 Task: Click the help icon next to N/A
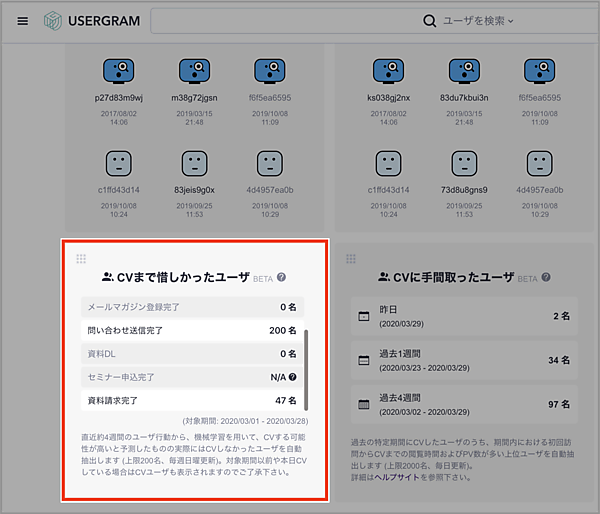pyautogui.click(x=293, y=377)
